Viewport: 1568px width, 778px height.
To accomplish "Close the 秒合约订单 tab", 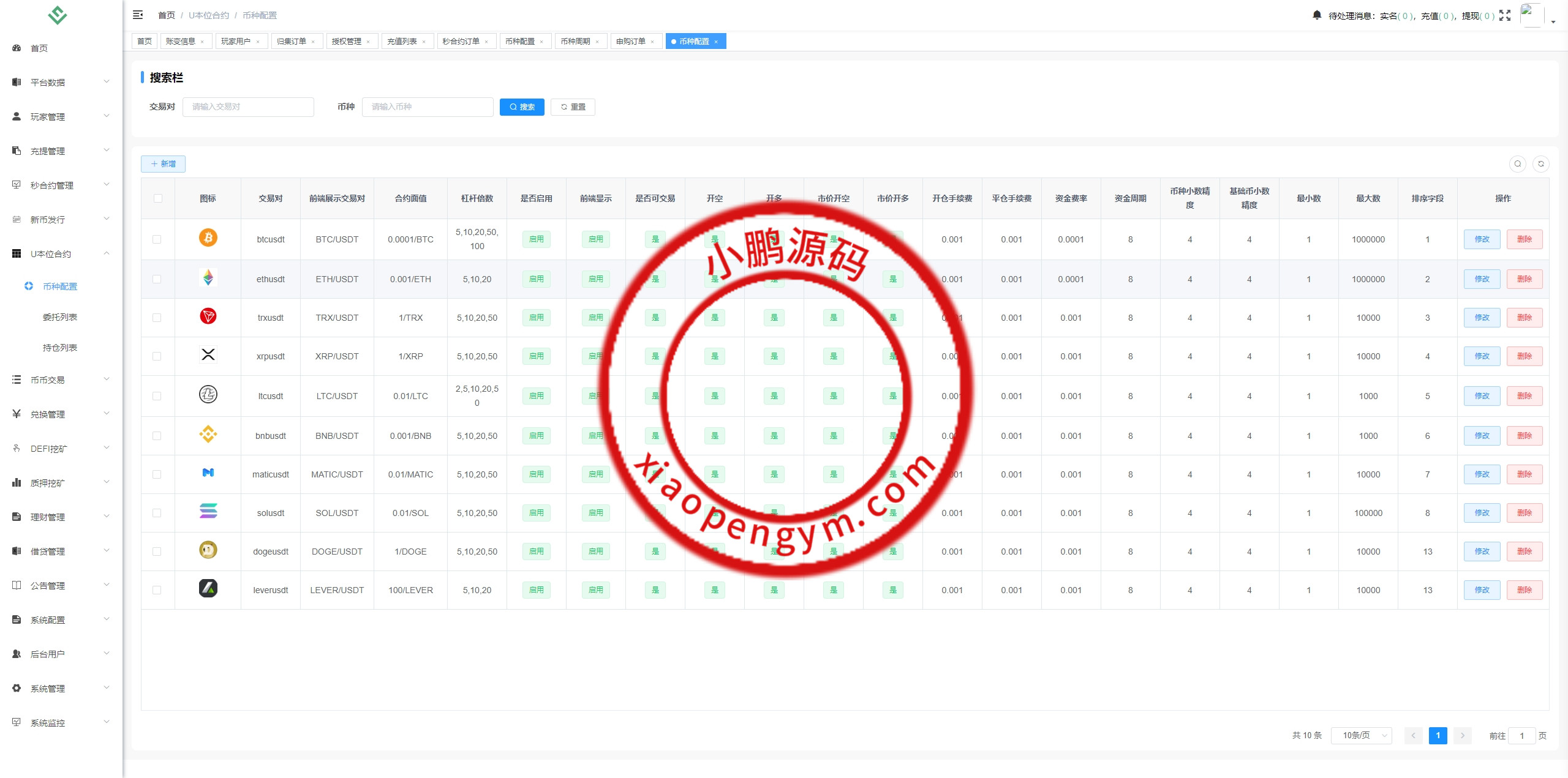I will coord(487,42).
